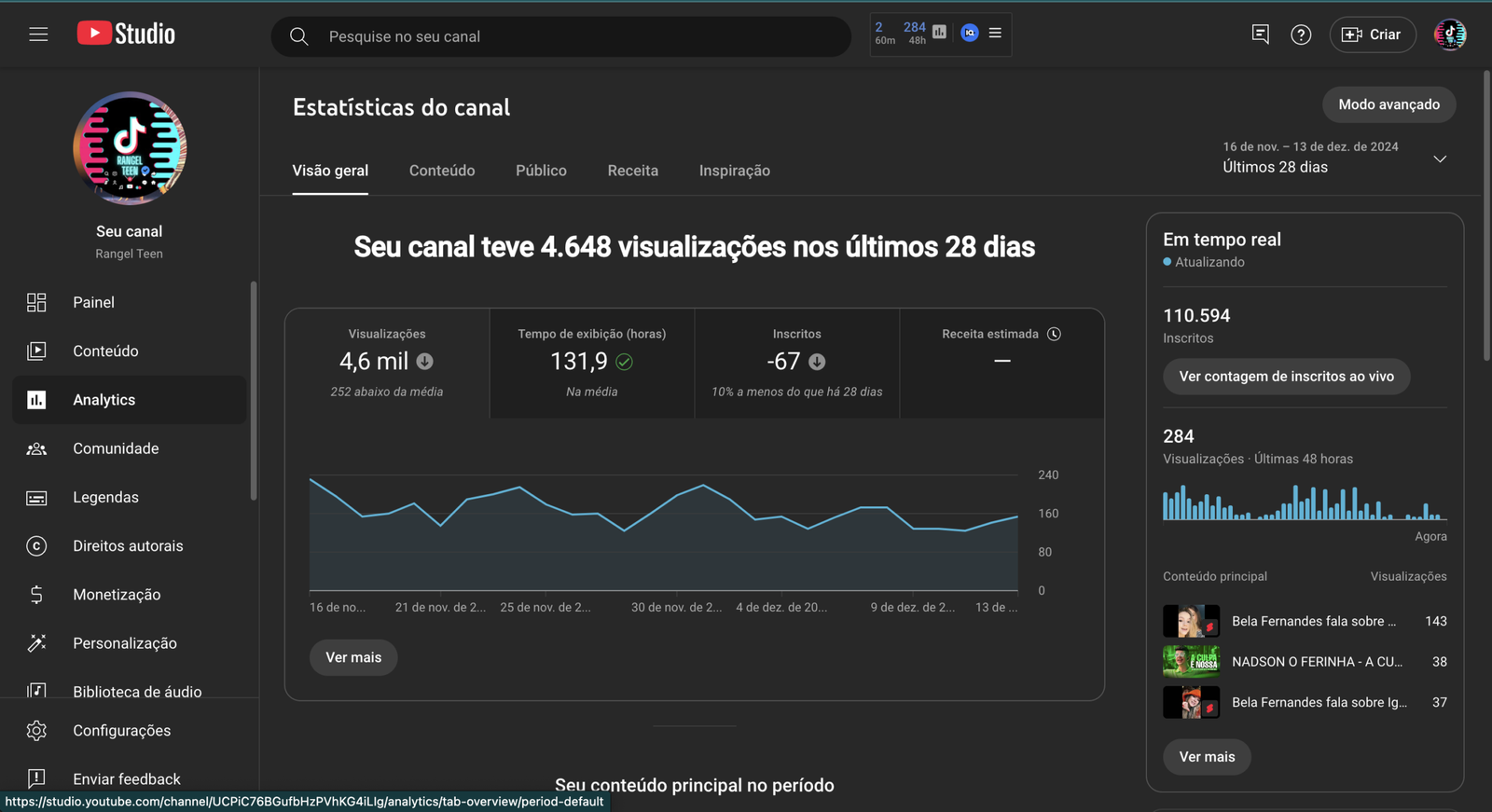Click the search channel input field
Screen dimensions: 1492x812
[578, 36]
